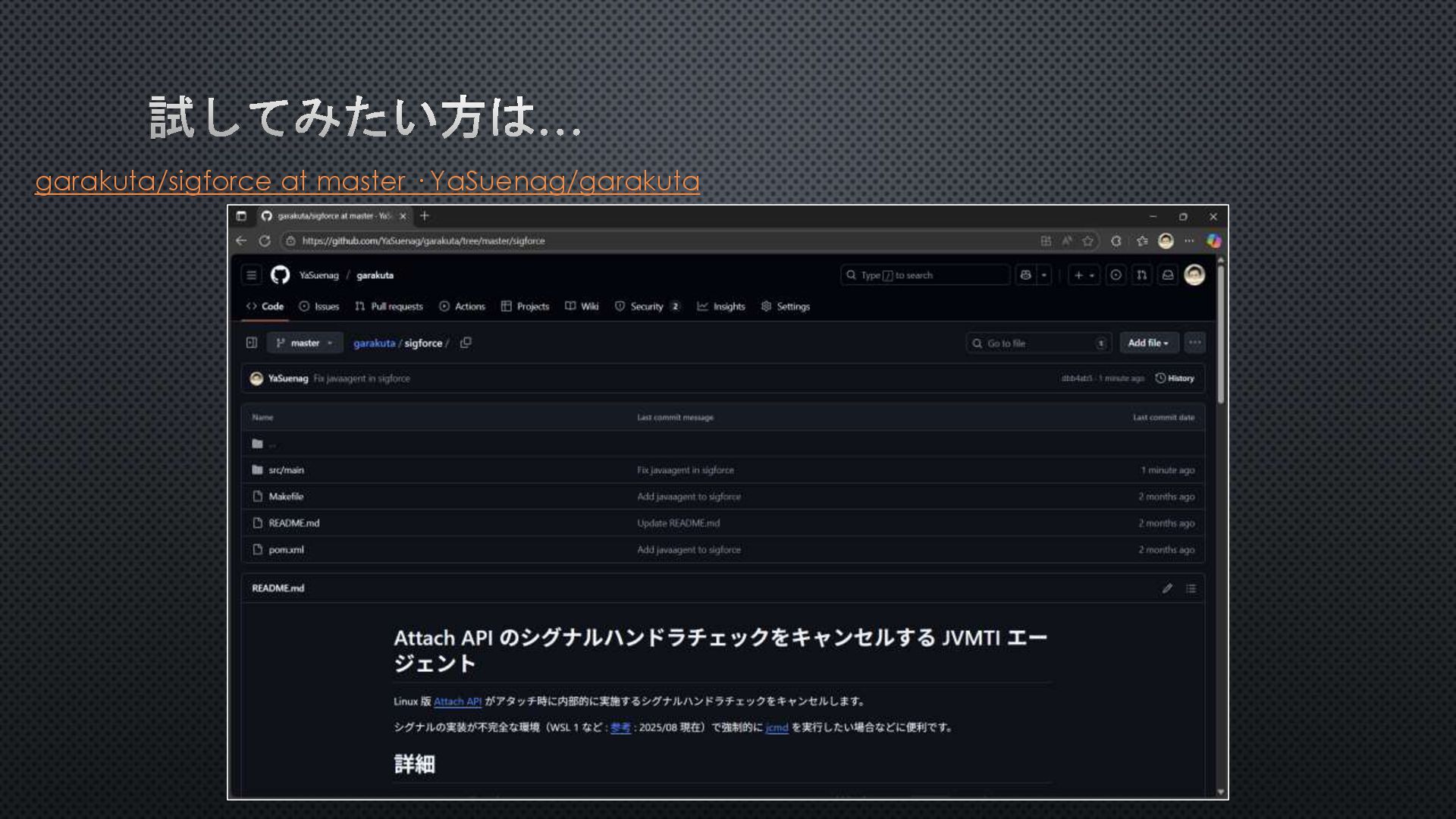Open README outline list icon
The height and width of the screenshot is (819, 1456).
click(x=1191, y=588)
